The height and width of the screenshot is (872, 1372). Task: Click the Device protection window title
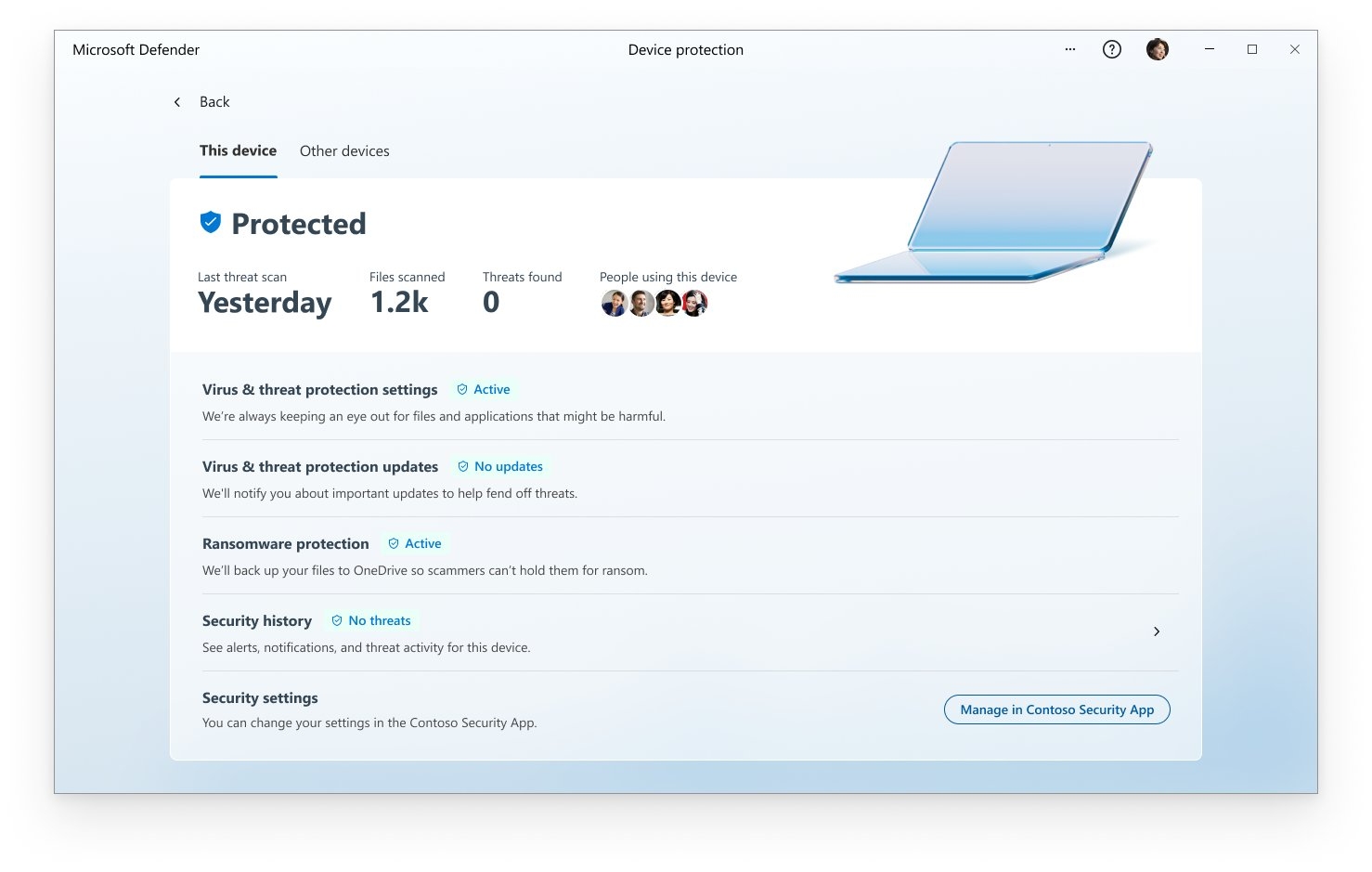[686, 50]
